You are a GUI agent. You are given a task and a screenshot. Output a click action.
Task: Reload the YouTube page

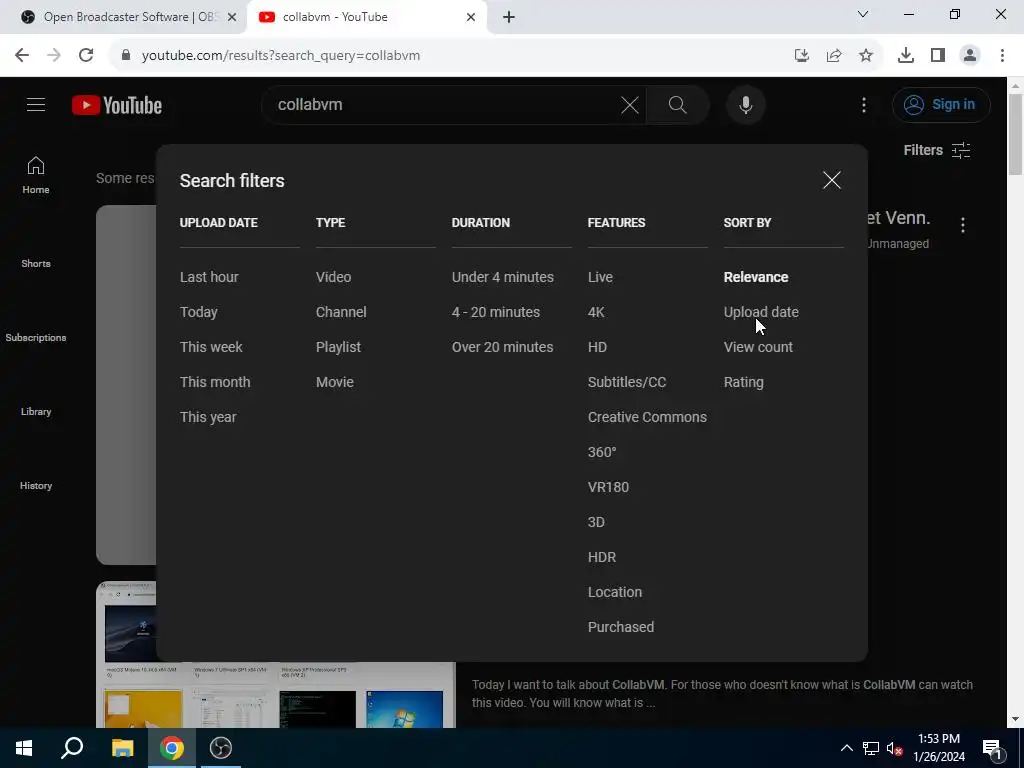tap(86, 56)
